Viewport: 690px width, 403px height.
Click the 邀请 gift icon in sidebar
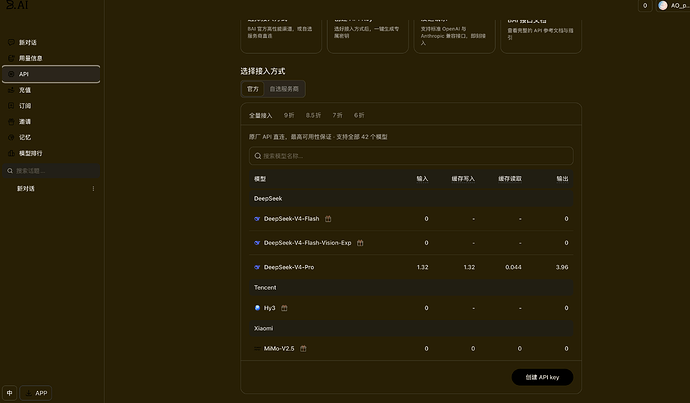tap(11, 121)
